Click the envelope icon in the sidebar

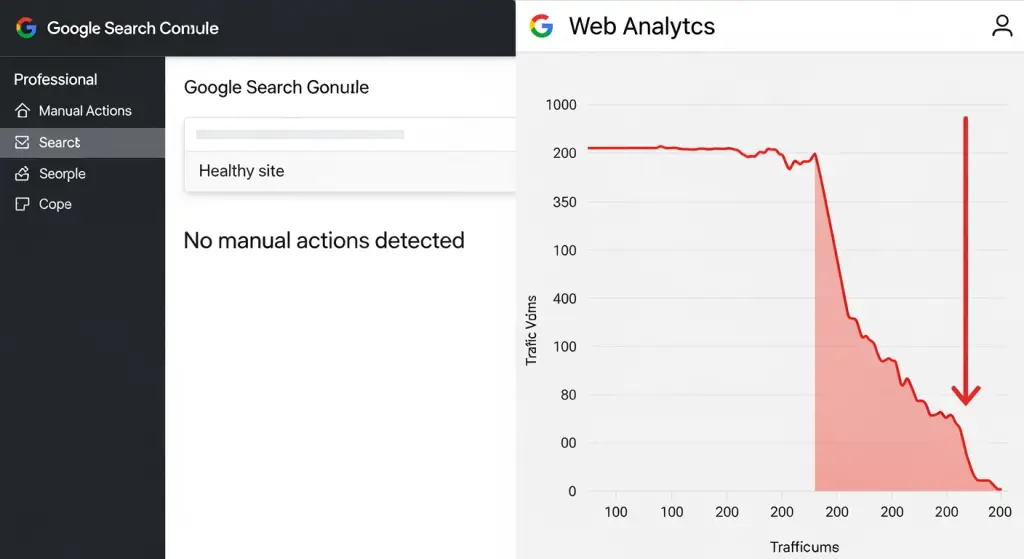click(22, 143)
